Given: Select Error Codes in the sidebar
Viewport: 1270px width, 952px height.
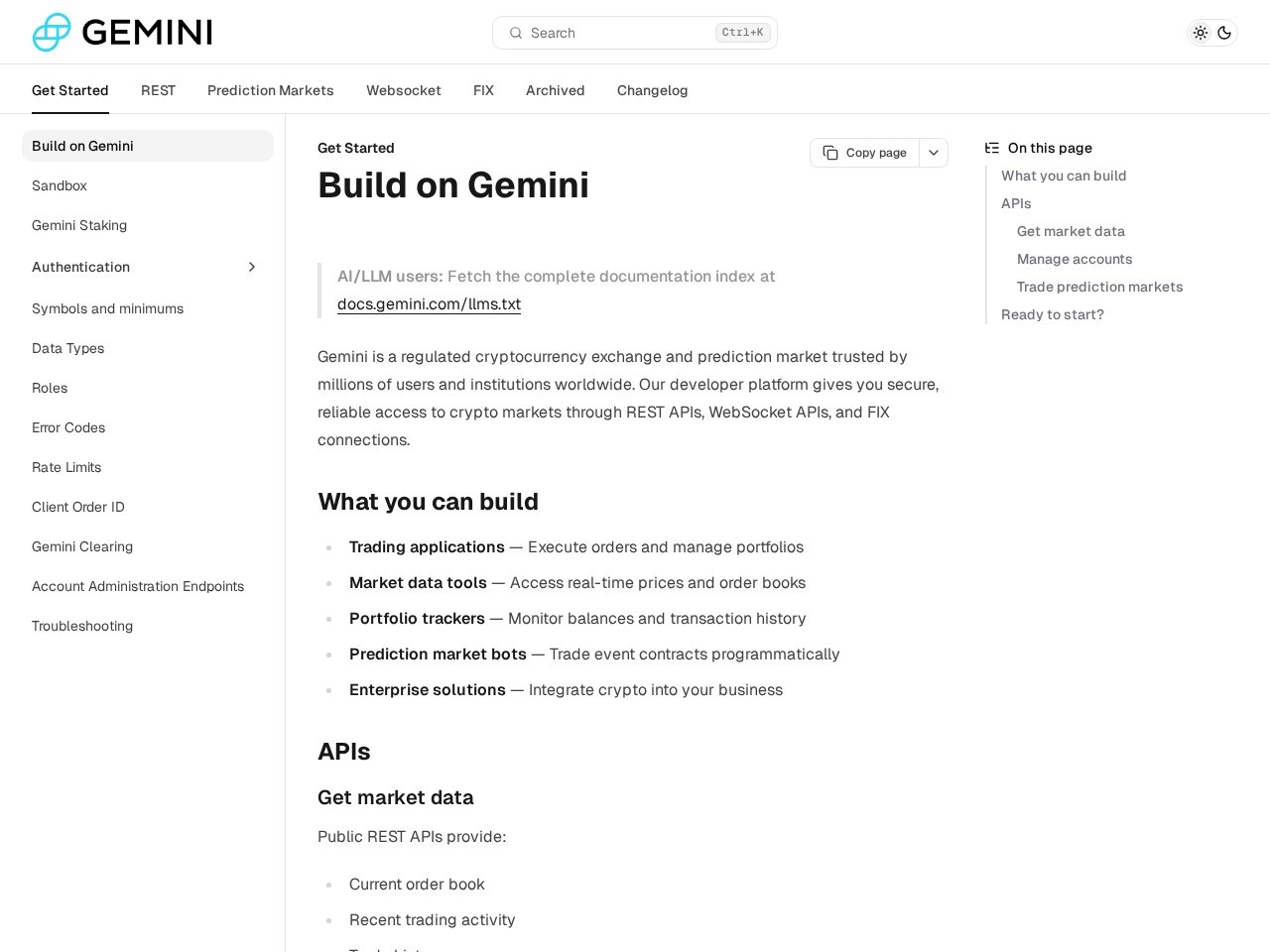Looking at the screenshot, I should click(x=68, y=427).
